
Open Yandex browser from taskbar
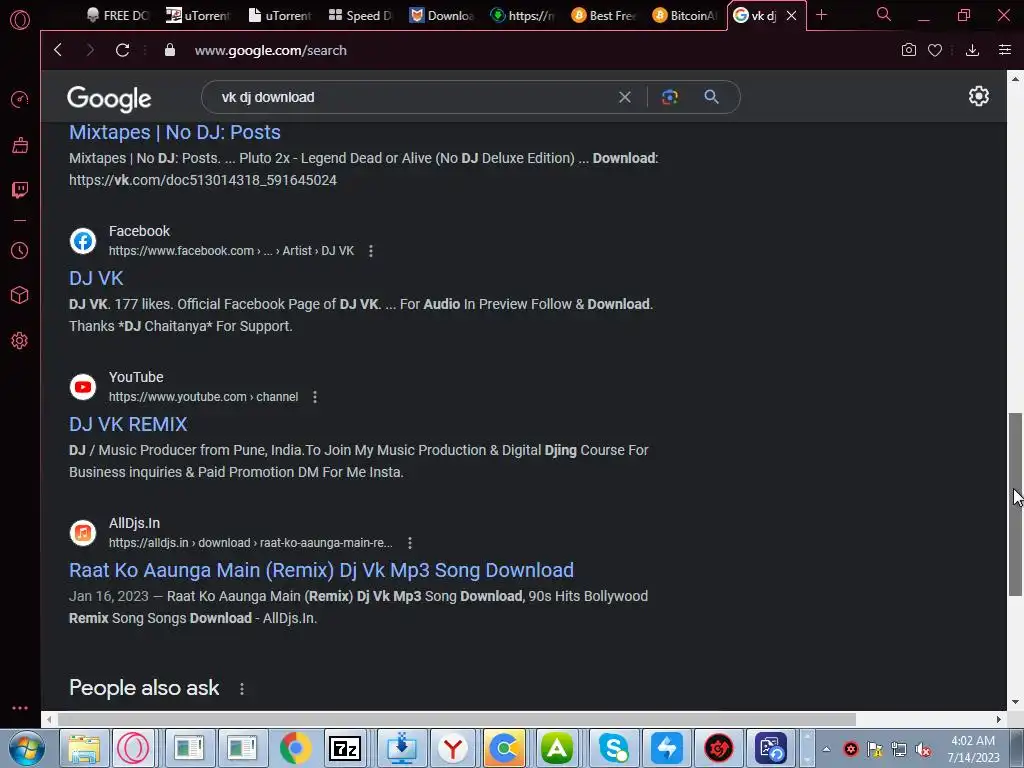453,748
